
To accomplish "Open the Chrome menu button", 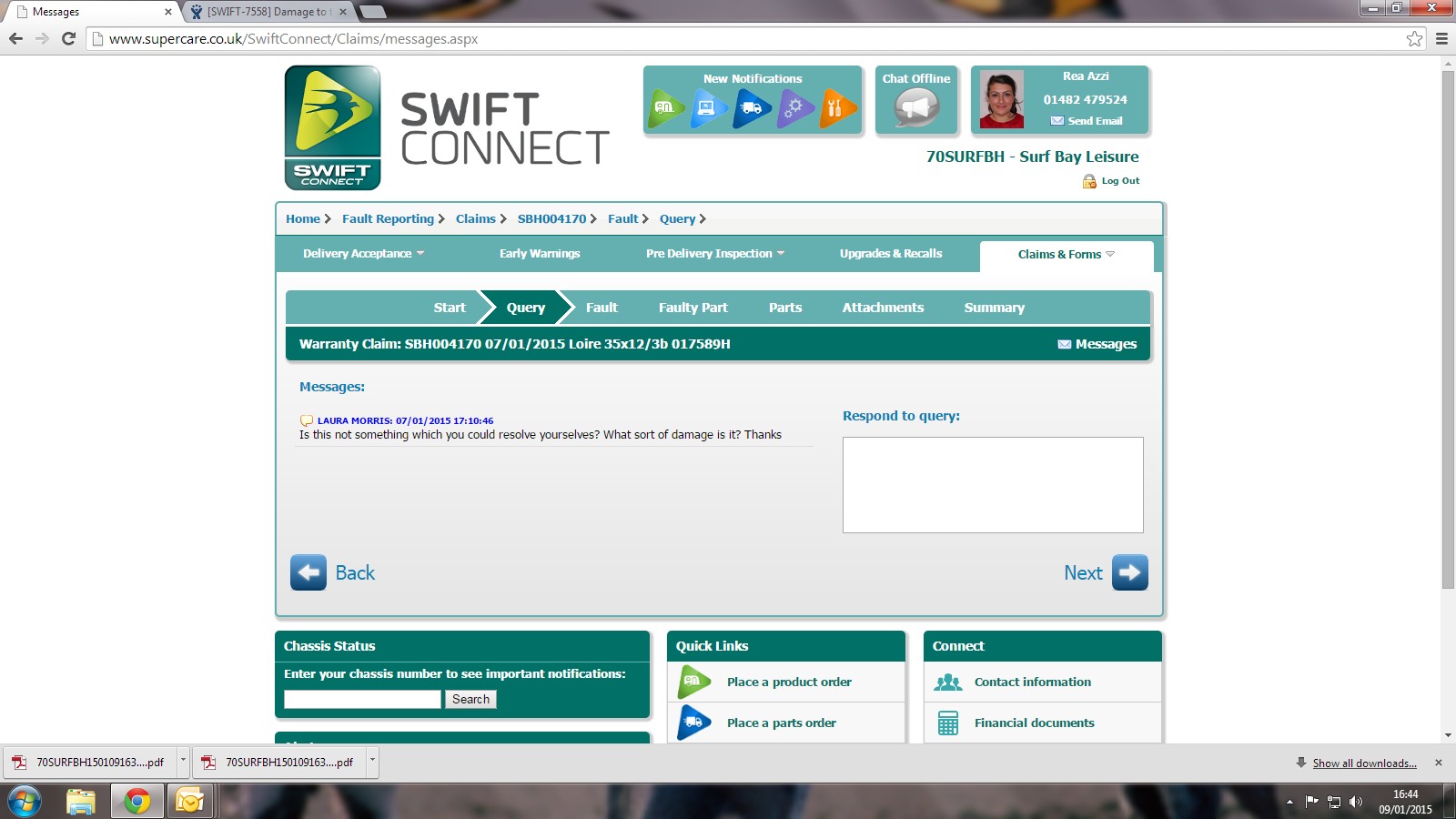I will coord(1441,38).
